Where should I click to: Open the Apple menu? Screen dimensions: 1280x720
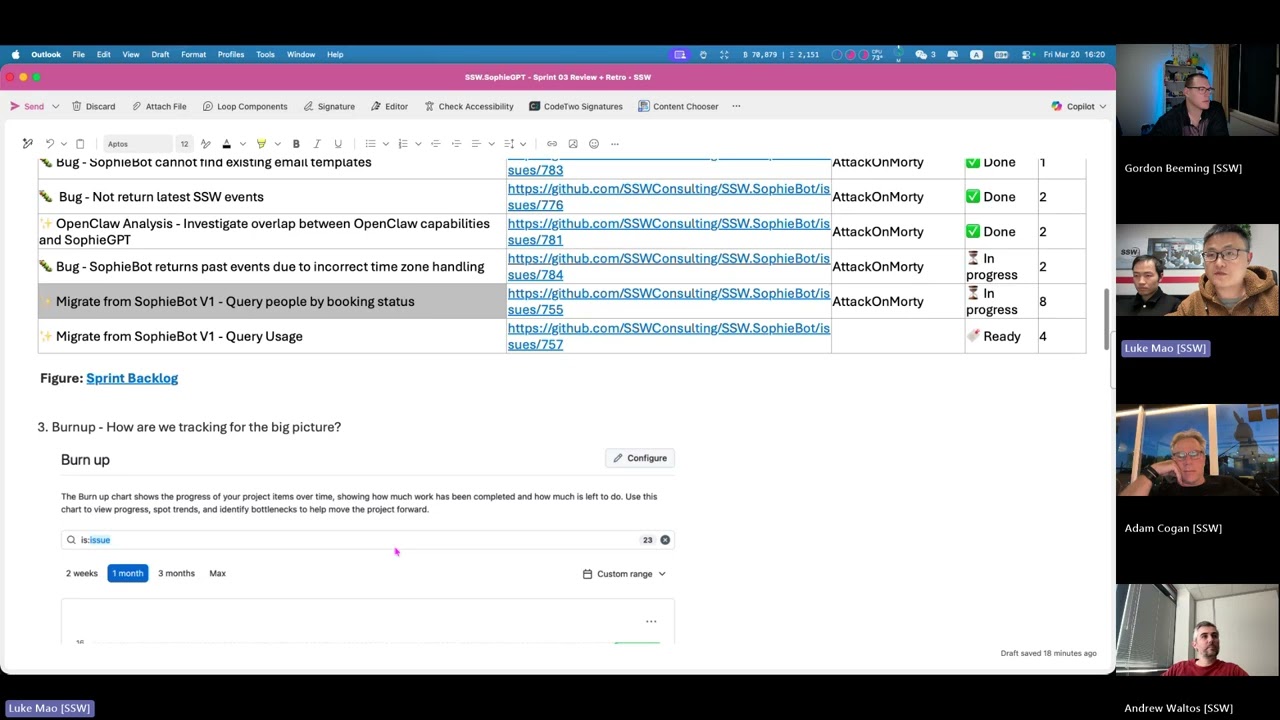[x=15, y=55]
